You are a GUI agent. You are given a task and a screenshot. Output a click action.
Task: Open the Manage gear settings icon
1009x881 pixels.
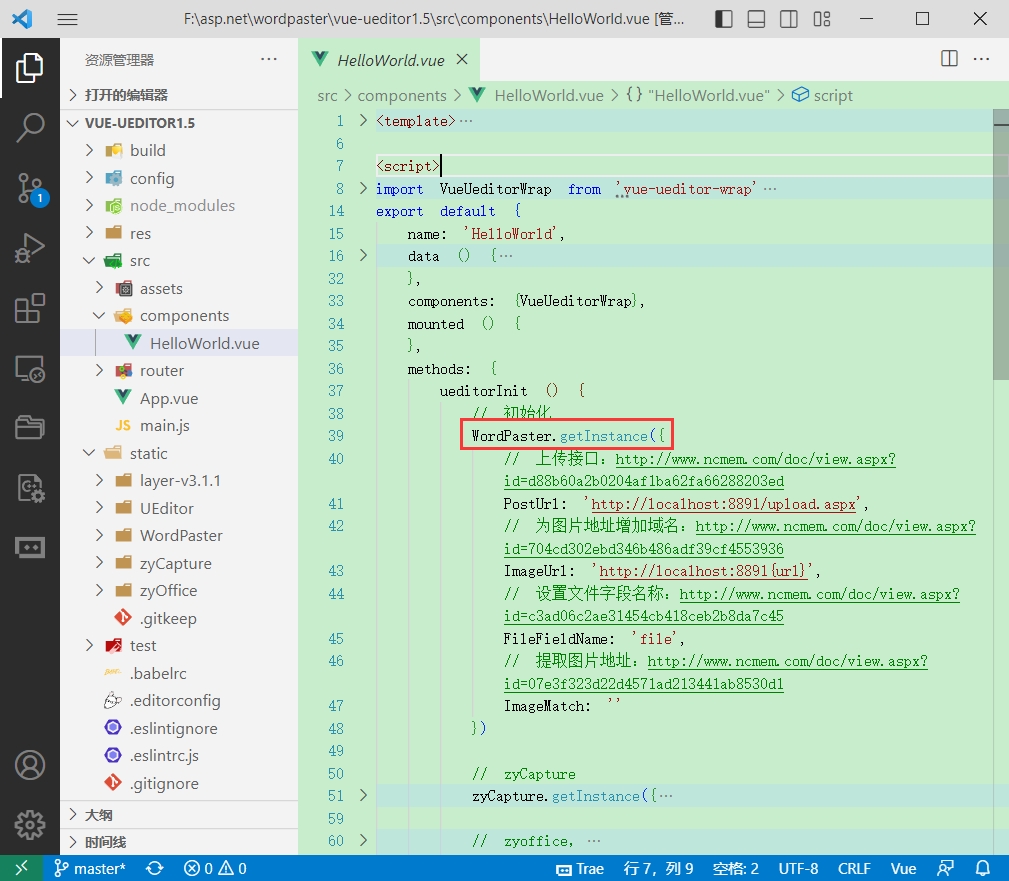pos(30,824)
